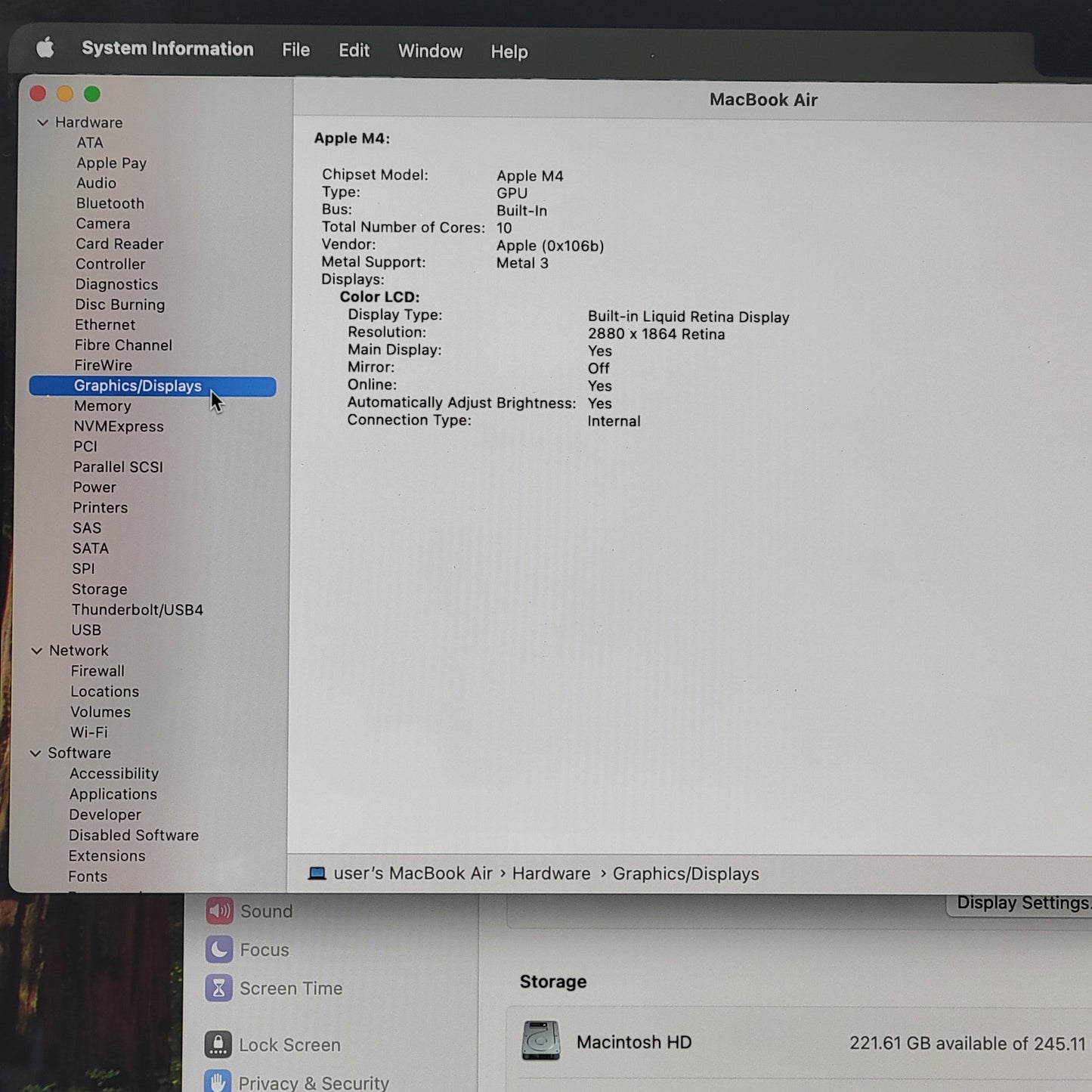This screenshot has width=1092, height=1092.
Task: Select Disc Burning item
Action: click(x=119, y=305)
